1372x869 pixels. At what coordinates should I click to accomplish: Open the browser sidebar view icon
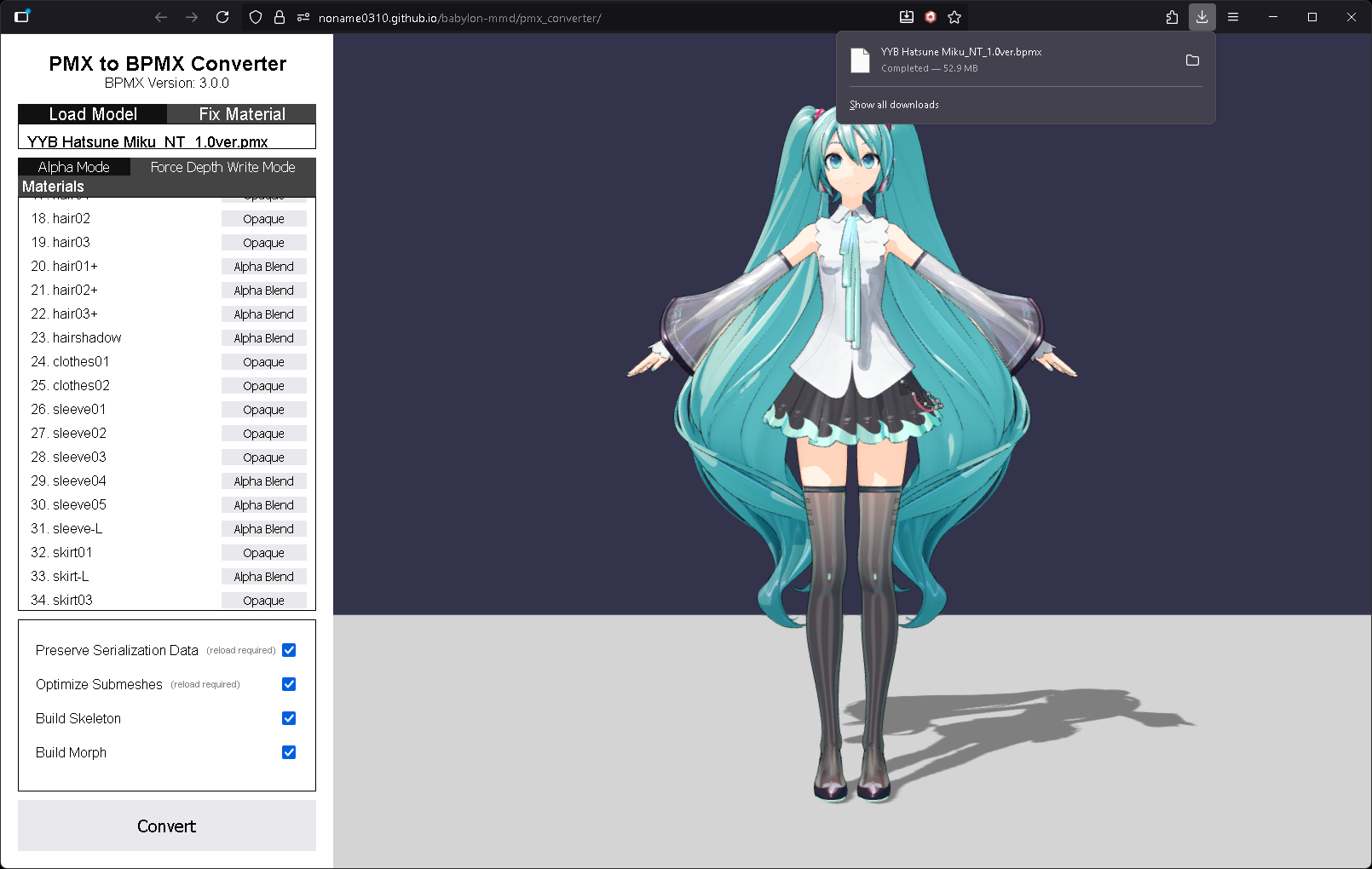tap(22, 15)
